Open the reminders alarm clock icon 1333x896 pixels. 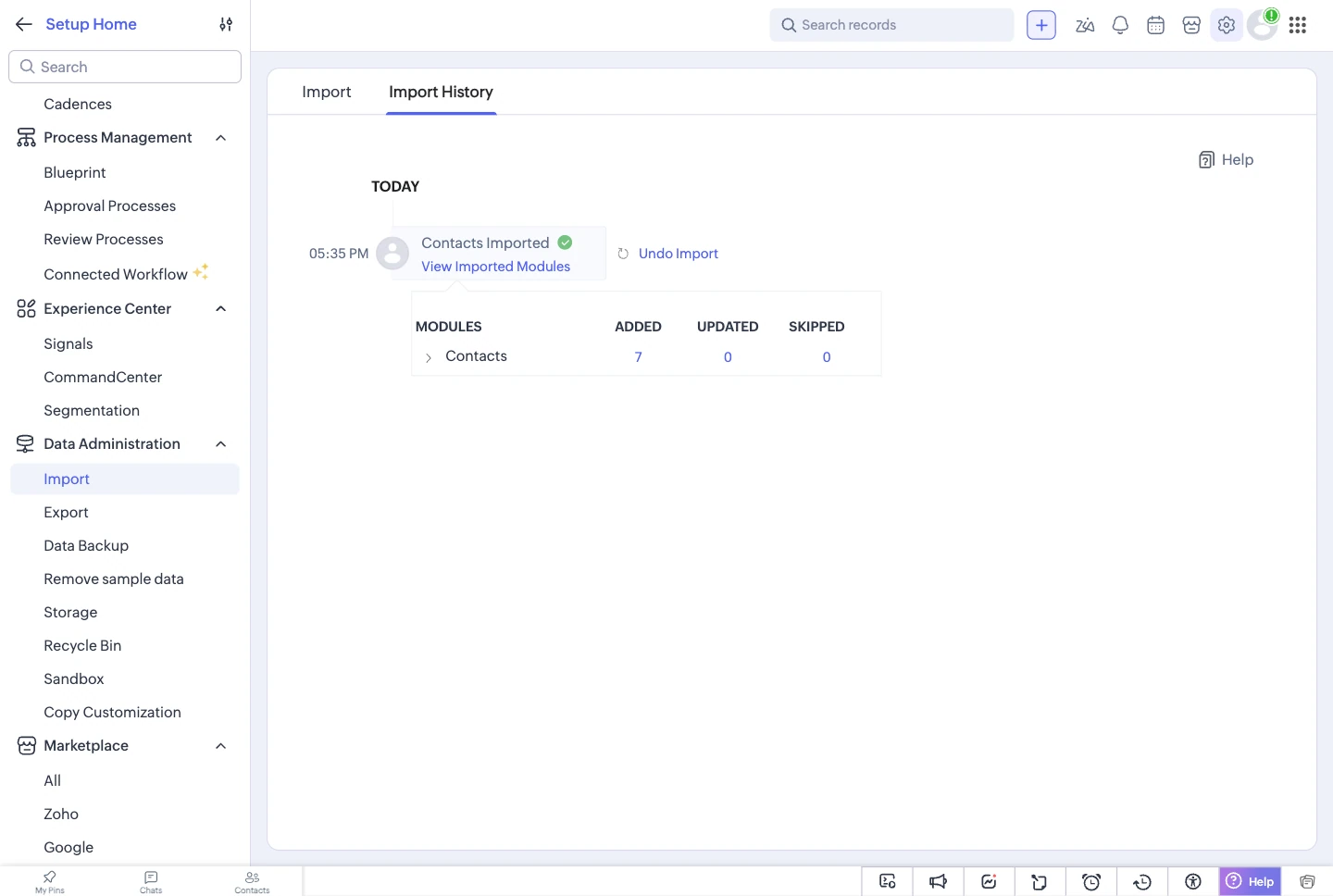click(1091, 881)
